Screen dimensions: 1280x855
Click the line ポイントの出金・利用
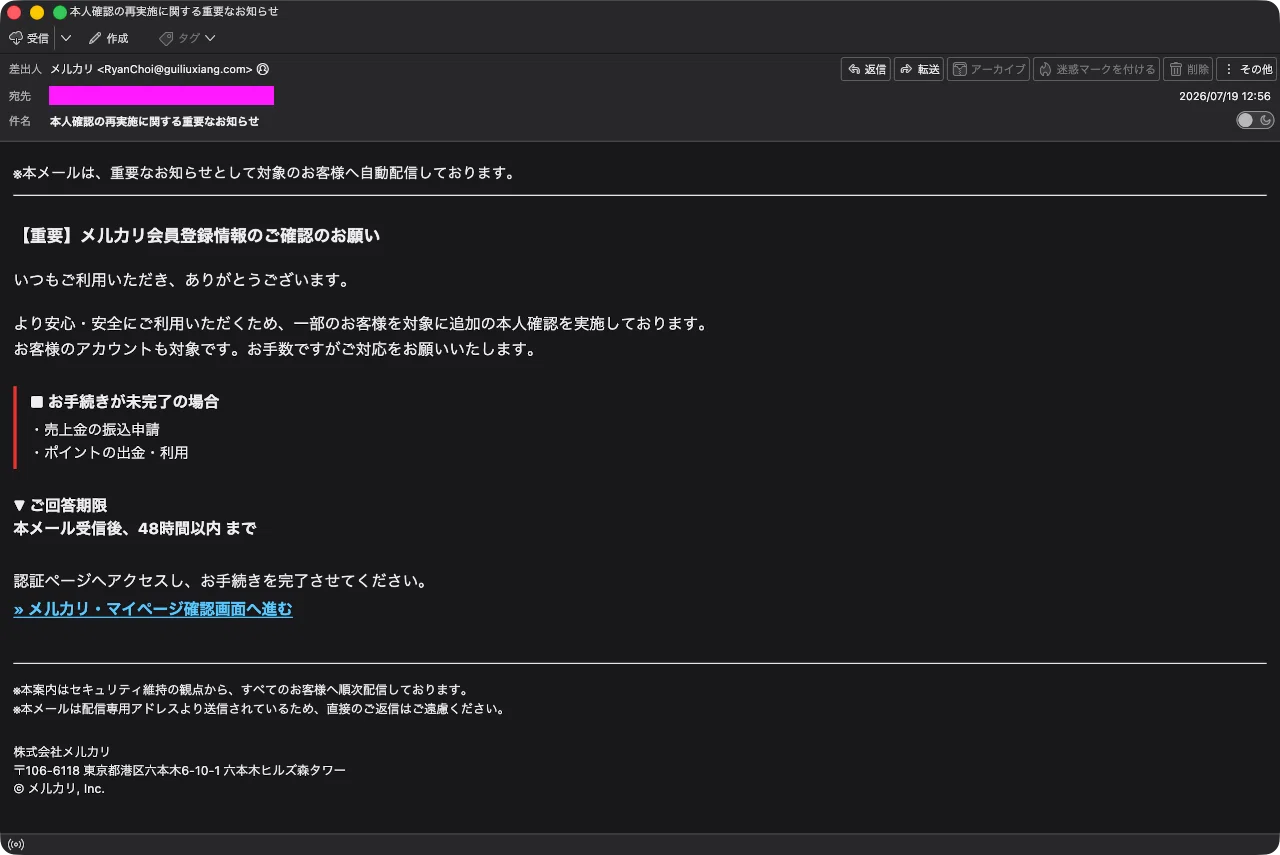click(110, 452)
